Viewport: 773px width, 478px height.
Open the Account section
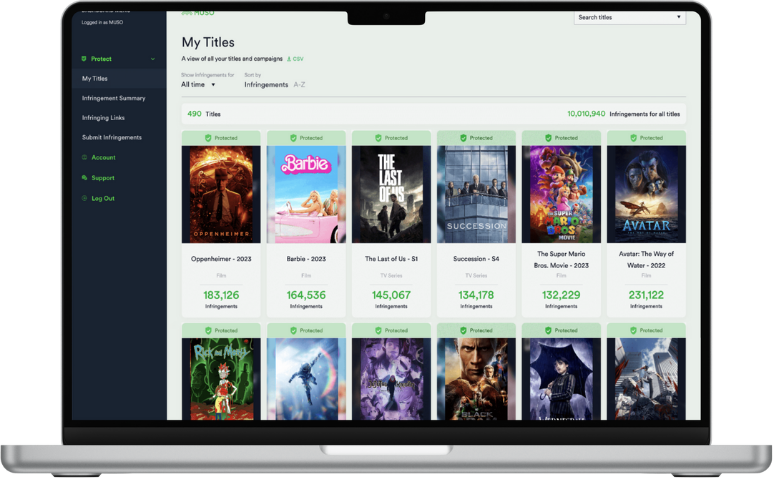coord(103,158)
